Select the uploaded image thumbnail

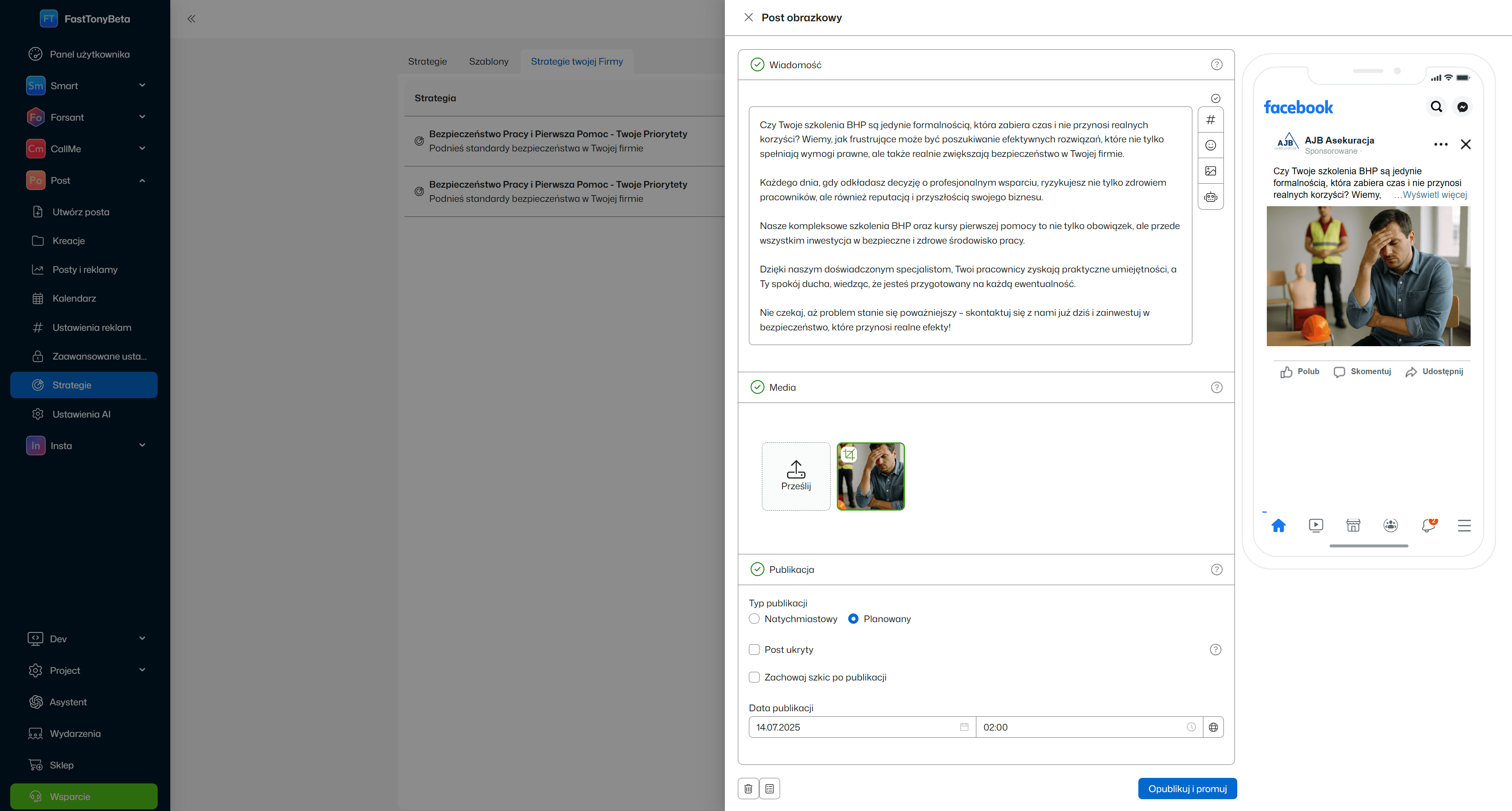click(870, 476)
